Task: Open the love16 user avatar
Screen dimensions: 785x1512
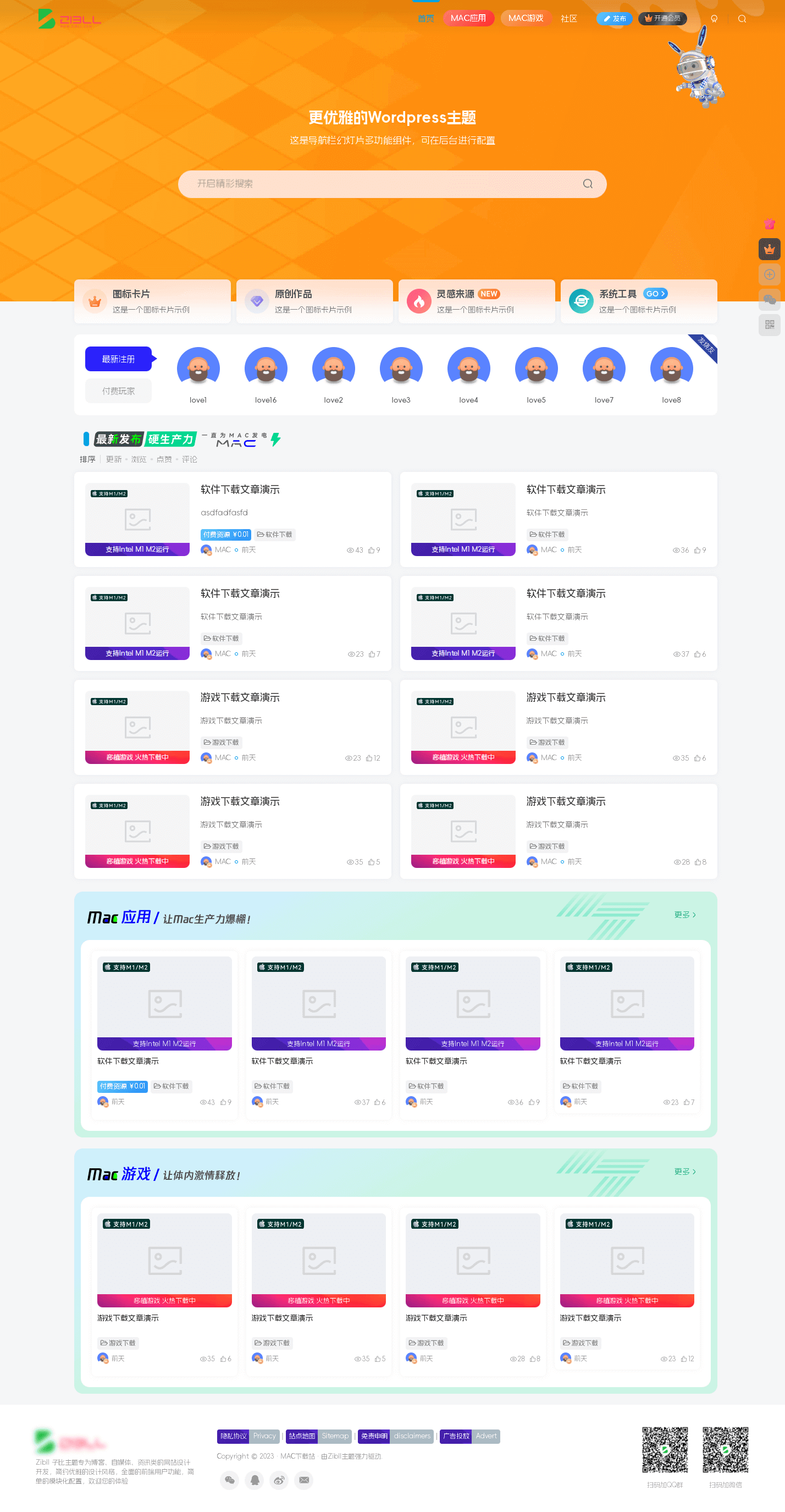Action: coord(266,369)
